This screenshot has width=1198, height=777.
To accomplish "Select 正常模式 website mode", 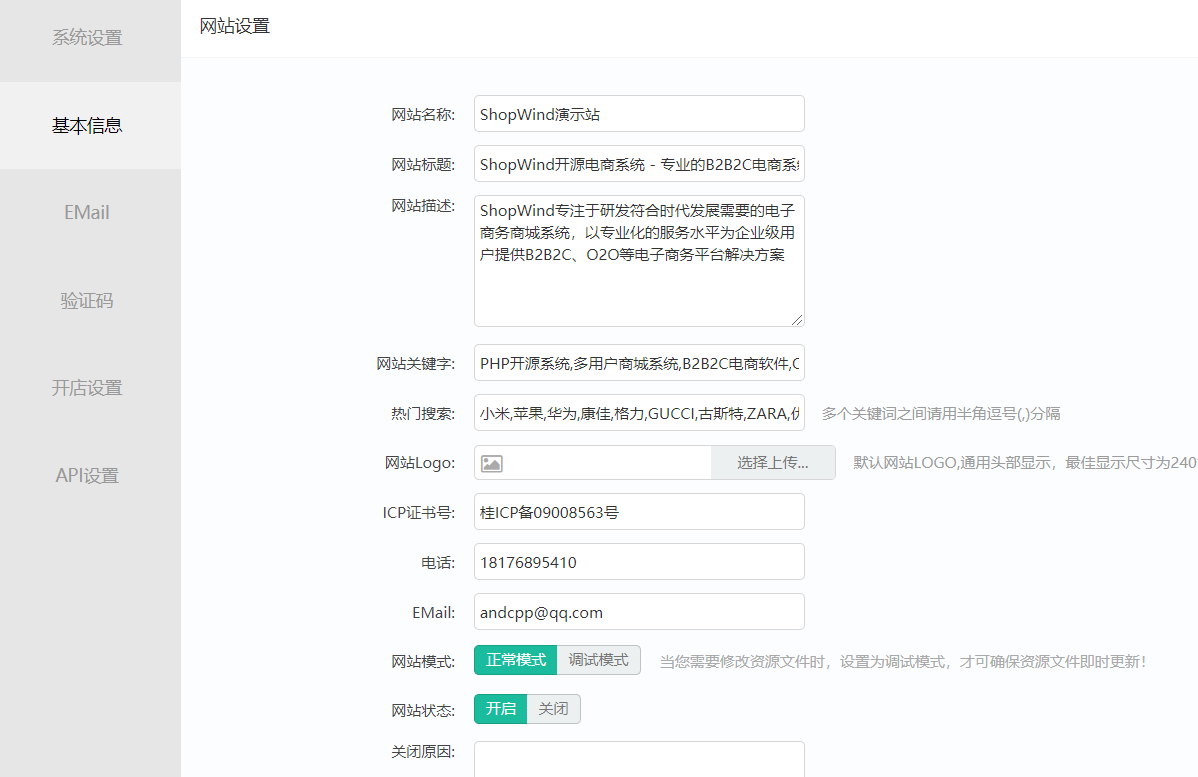I will click(x=516, y=660).
